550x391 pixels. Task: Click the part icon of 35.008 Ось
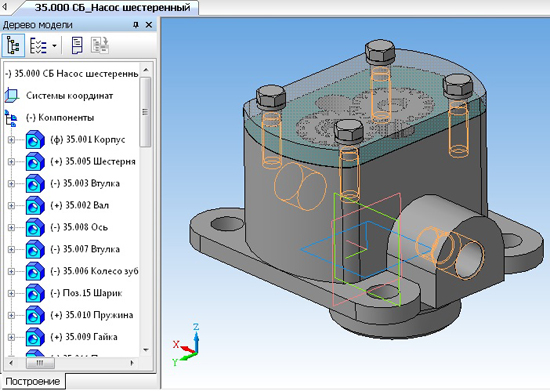[35, 227]
